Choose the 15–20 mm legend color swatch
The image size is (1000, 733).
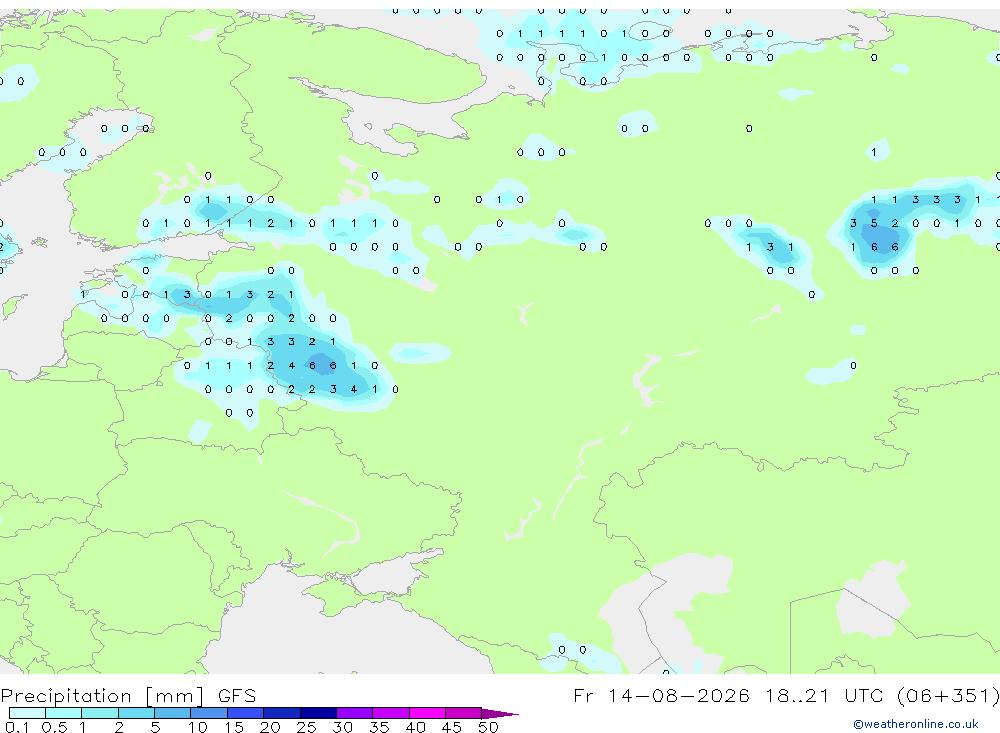pos(246,713)
